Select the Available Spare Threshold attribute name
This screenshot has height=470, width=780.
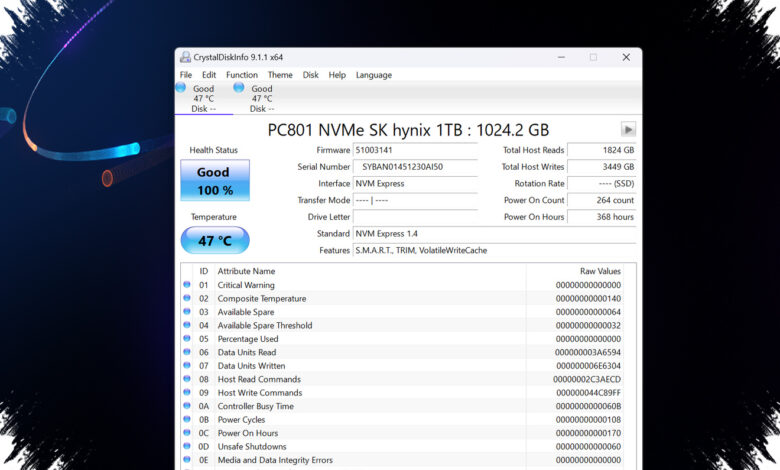tap(265, 325)
